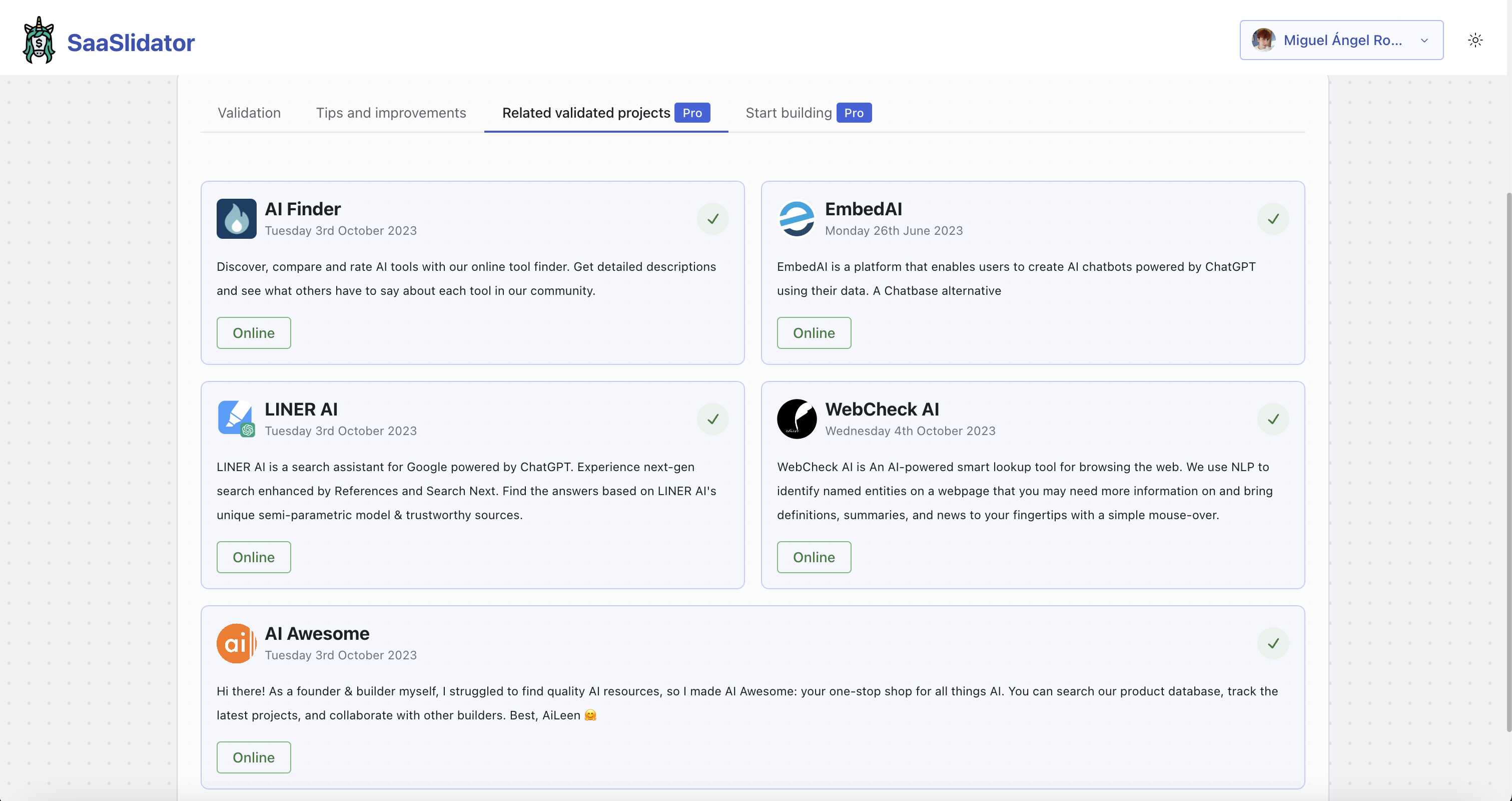Screen dimensions: 1512x801
Task: Open the EmbedAI project title
Action: (x=864, y=208)
